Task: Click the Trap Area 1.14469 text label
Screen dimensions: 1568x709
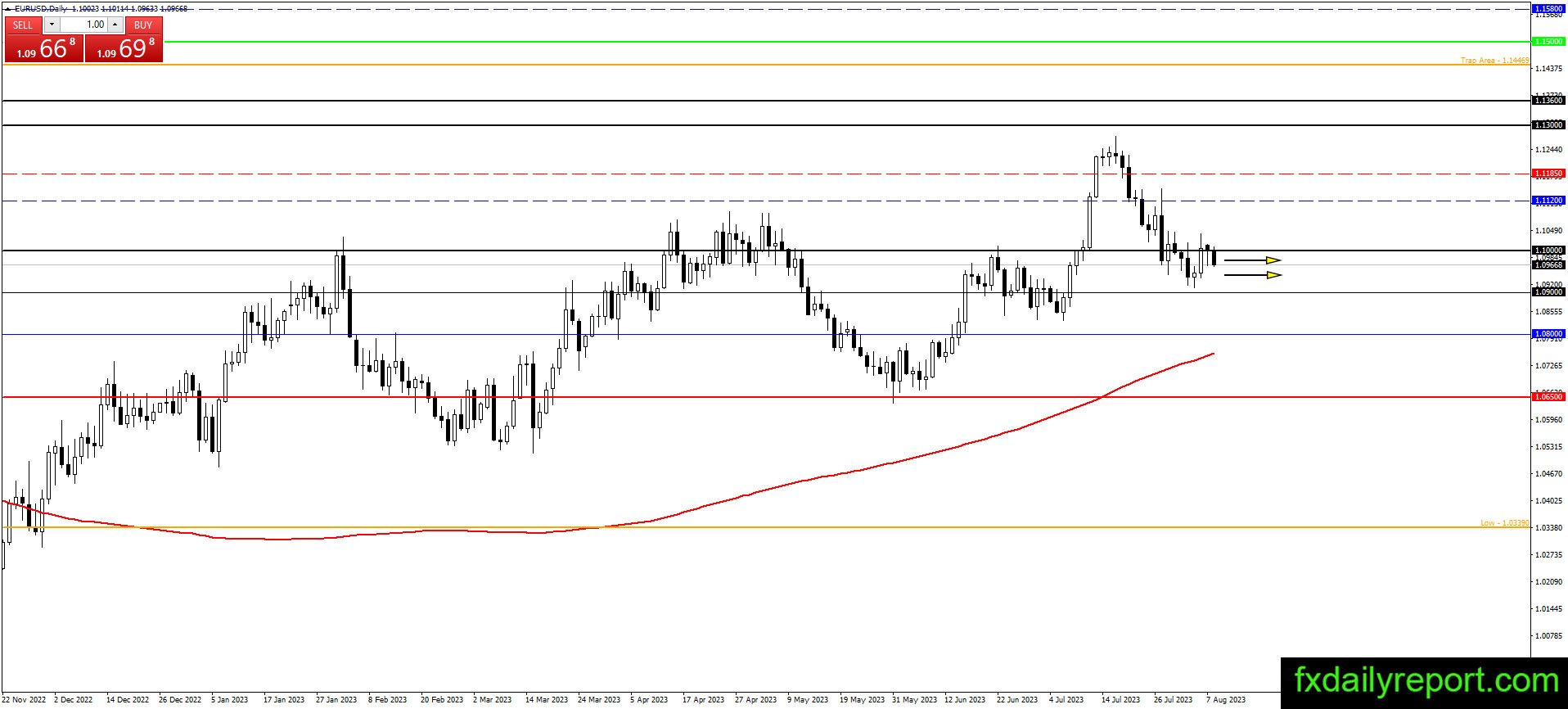Action: coord(1494,61)
